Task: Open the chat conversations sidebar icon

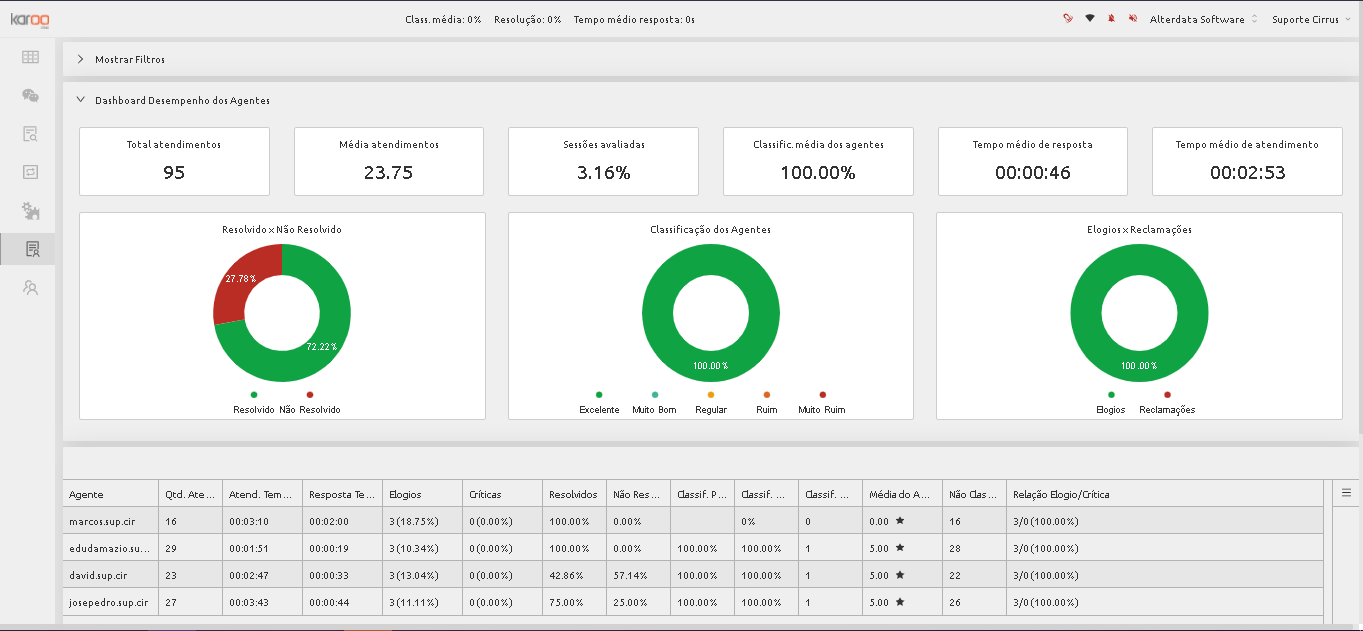Action: [30, 96]
